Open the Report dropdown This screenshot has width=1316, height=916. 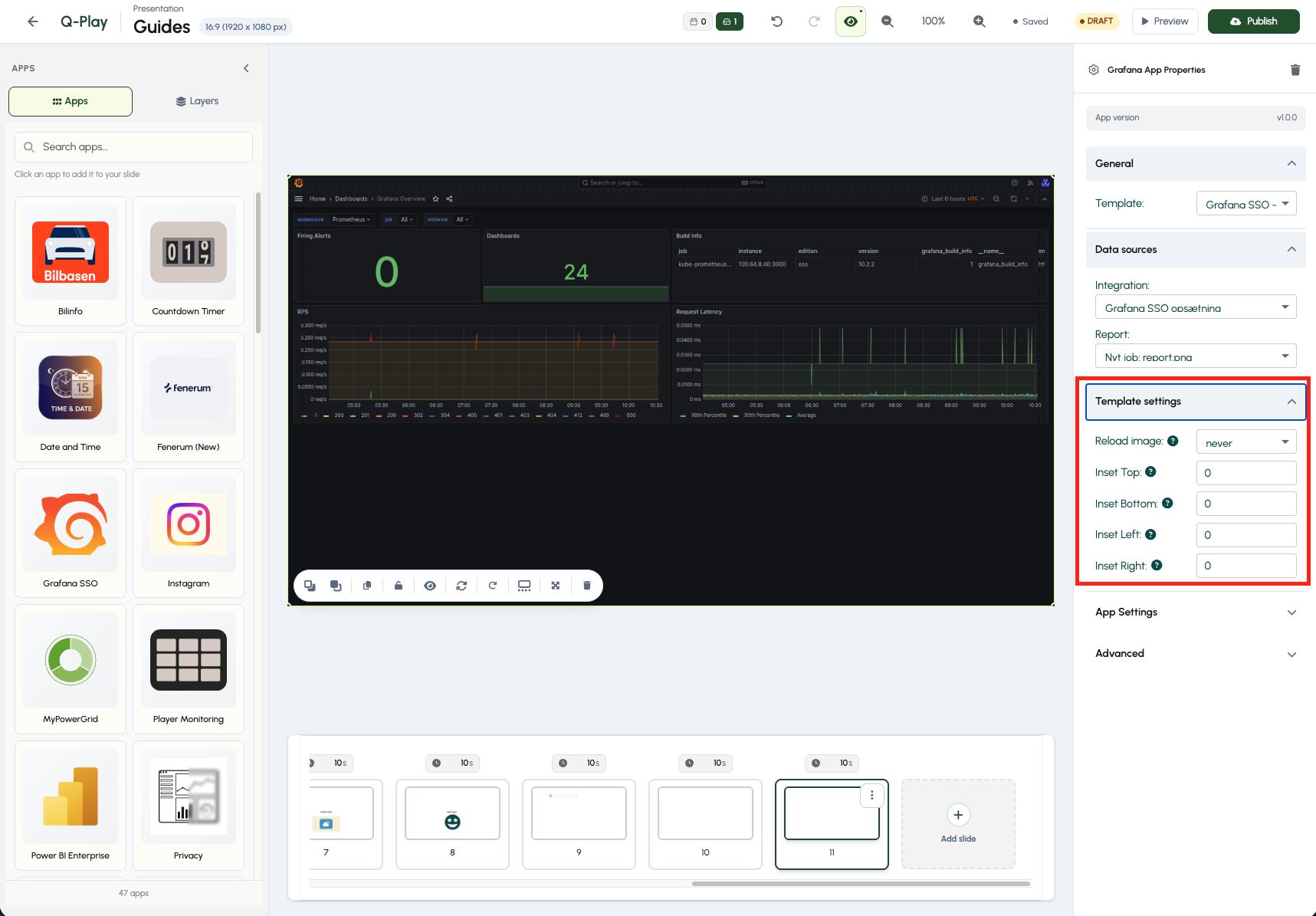tap(1196, 356)
